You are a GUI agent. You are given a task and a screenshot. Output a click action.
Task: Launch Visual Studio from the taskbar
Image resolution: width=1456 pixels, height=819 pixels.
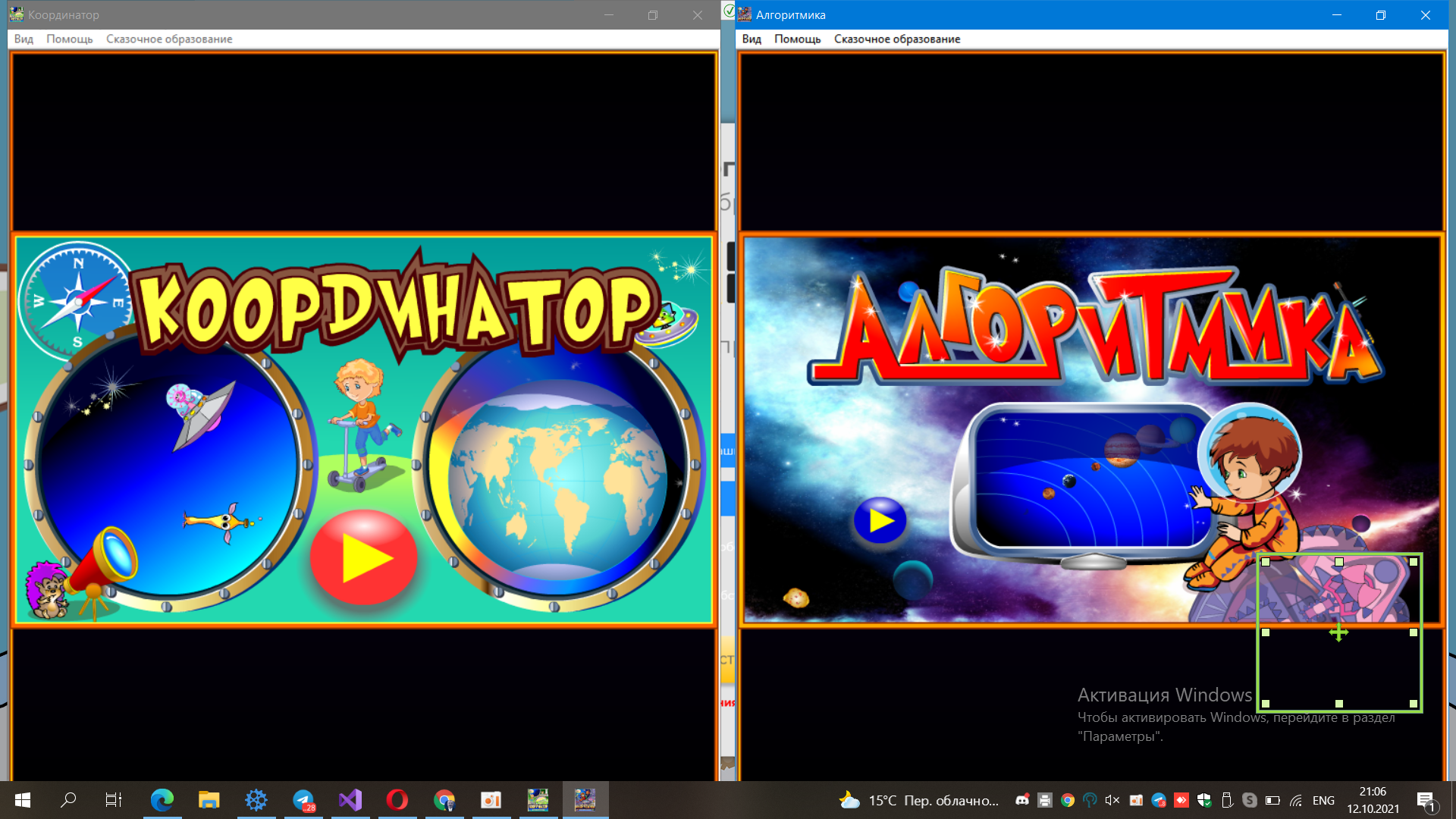coord(350,799)
